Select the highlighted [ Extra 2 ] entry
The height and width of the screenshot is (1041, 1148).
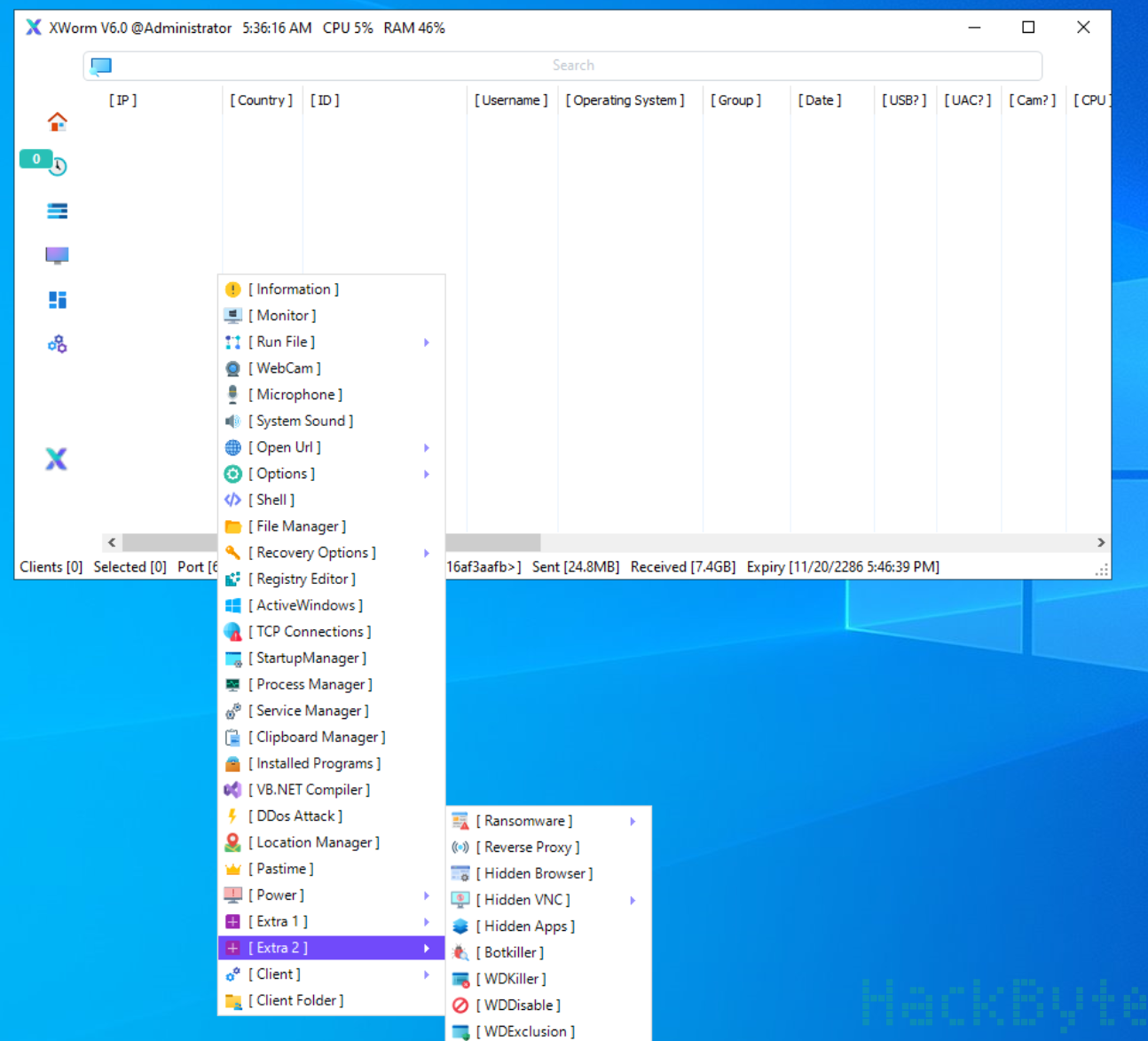(331, 948)
